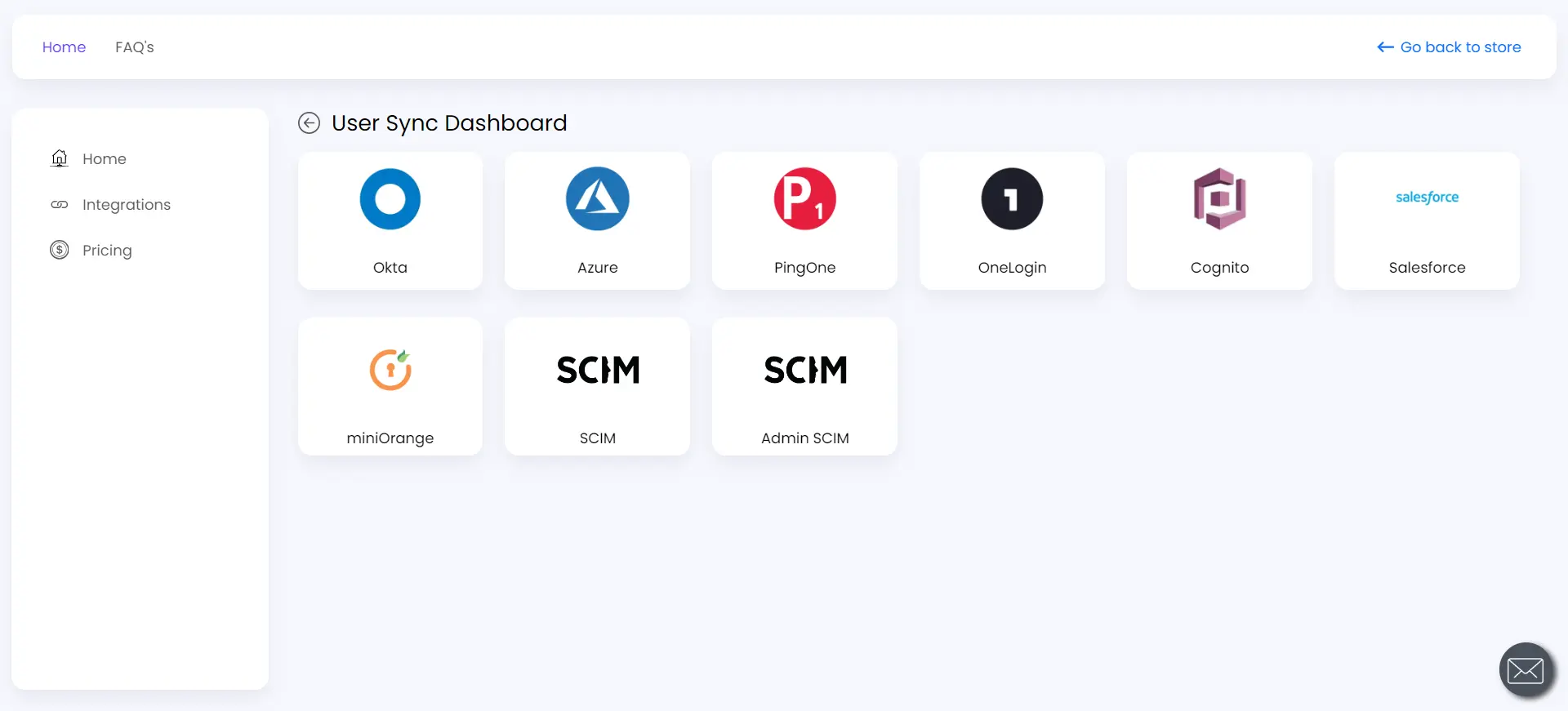Open the mail contact floating button

coord(1526,670)
